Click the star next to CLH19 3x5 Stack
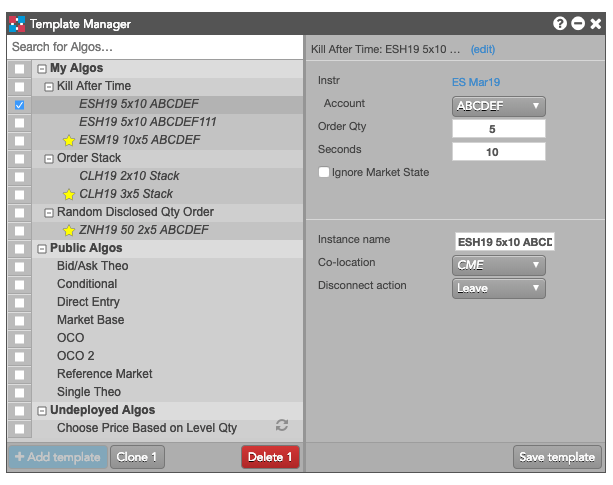This screenshot has width=613, height=485. (x=69, y=194)
